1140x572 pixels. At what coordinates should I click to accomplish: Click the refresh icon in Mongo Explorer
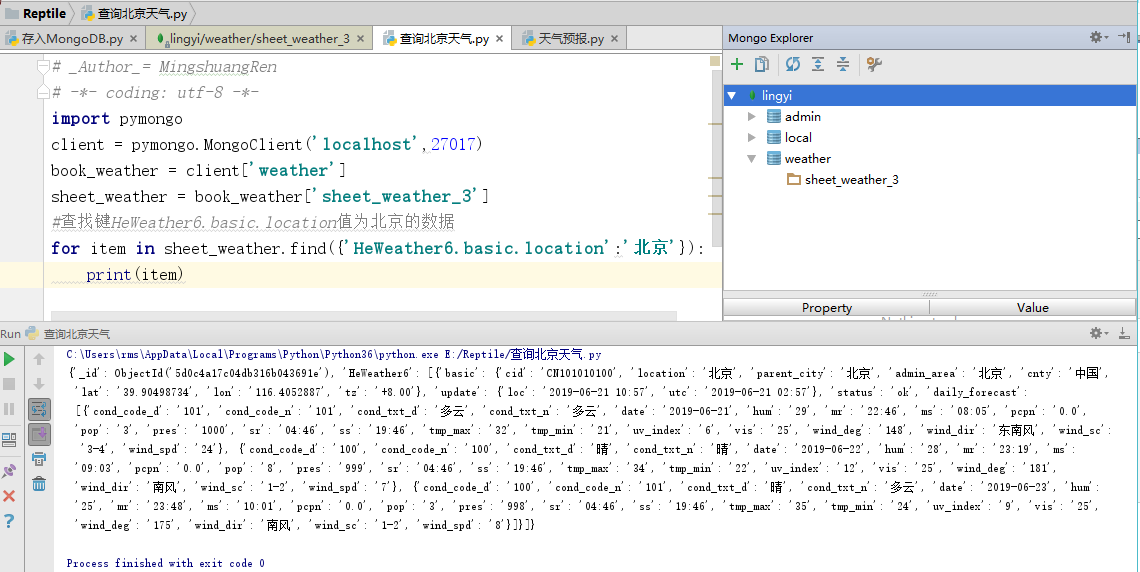point(792,65)
